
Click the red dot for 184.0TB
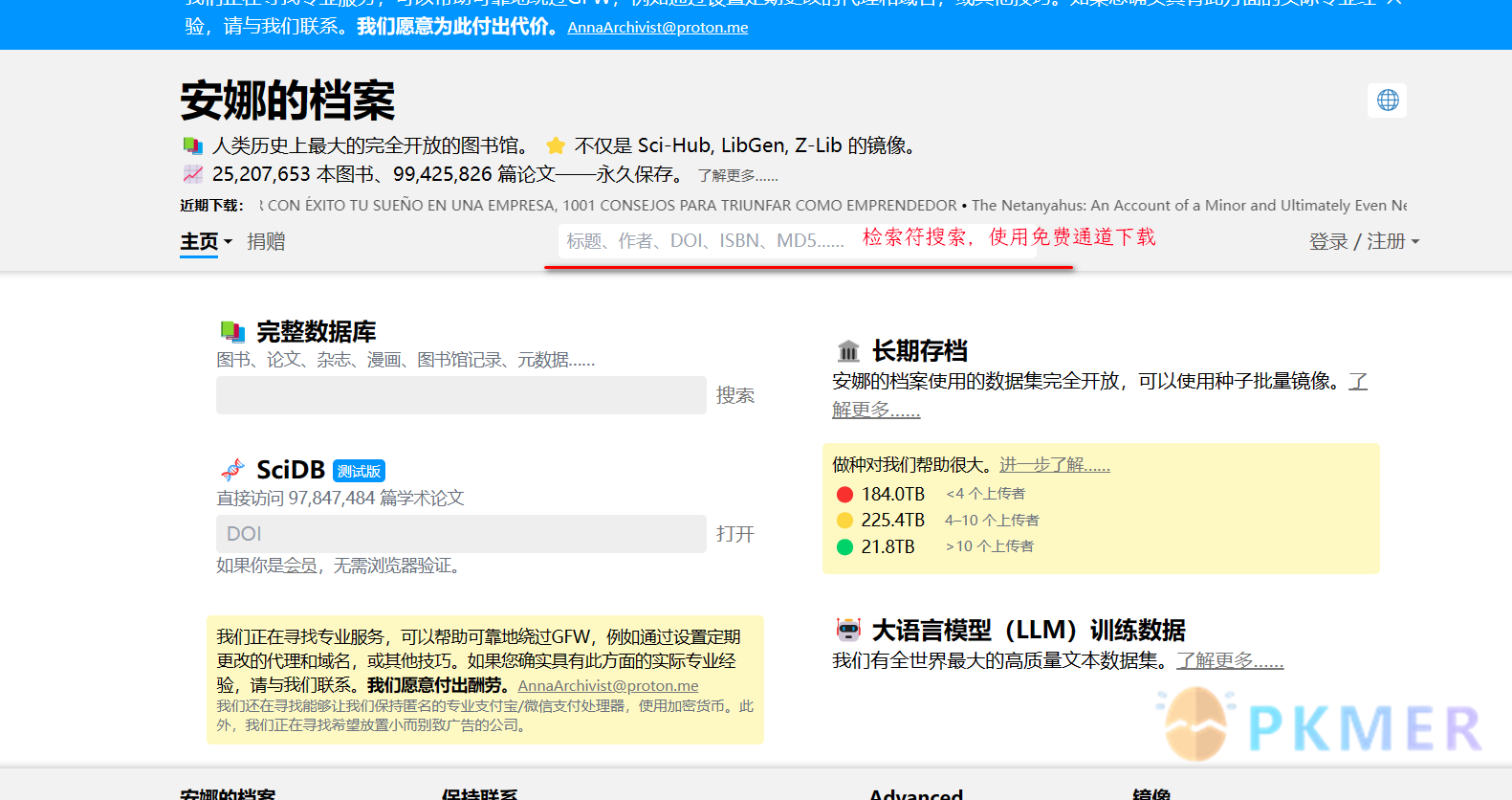click(x=844, y=494)
